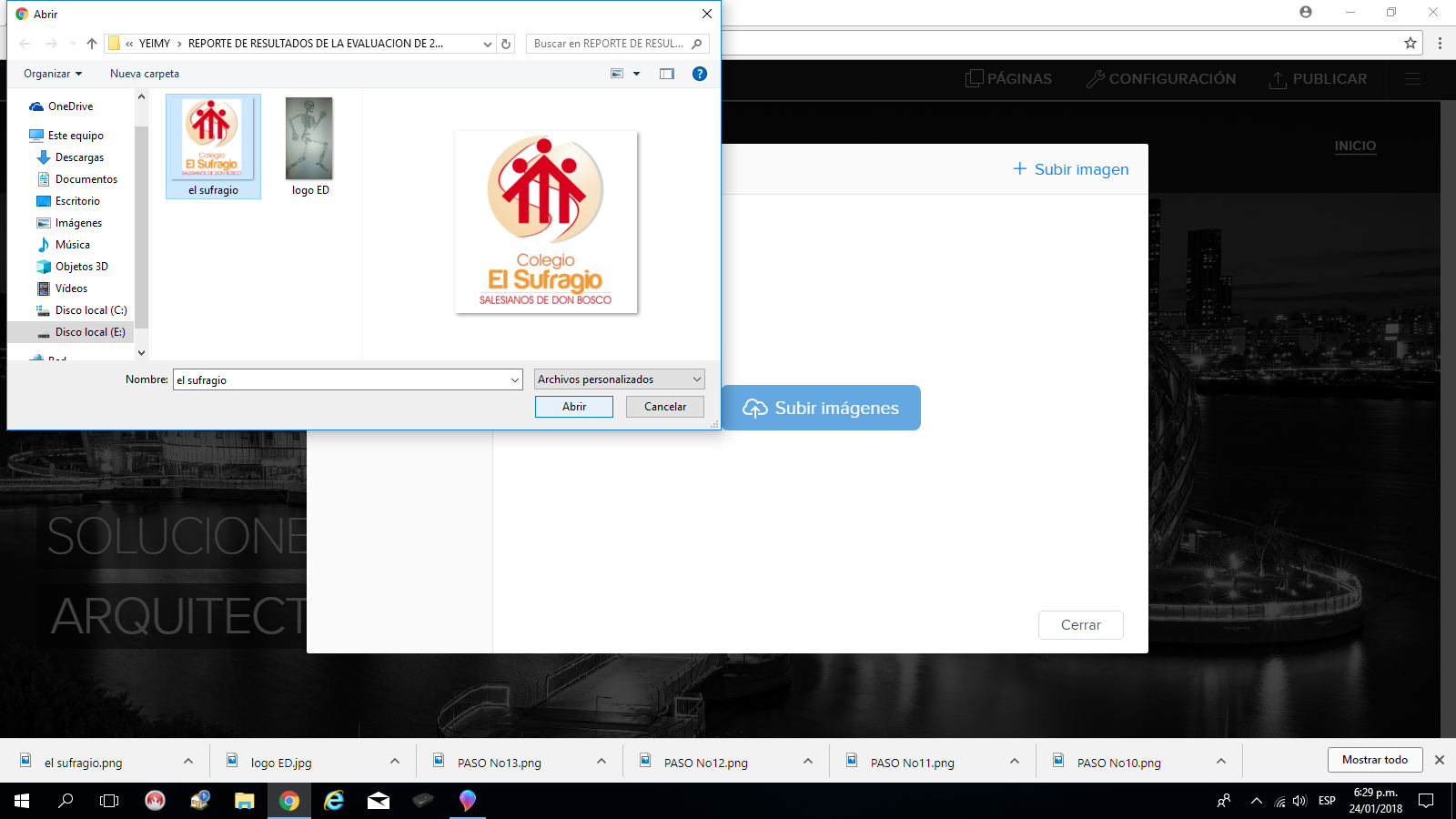
Task: Open el sufragio.png download item
Action: (83, 763)
